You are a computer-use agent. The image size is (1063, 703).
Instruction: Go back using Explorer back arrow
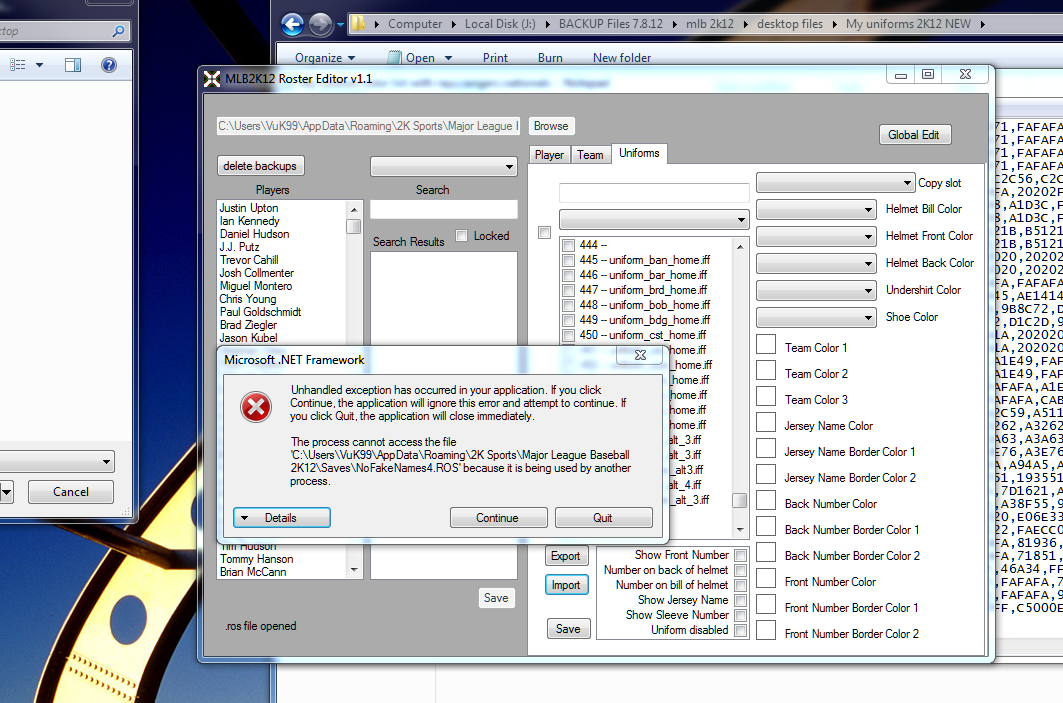click(293, 24)
